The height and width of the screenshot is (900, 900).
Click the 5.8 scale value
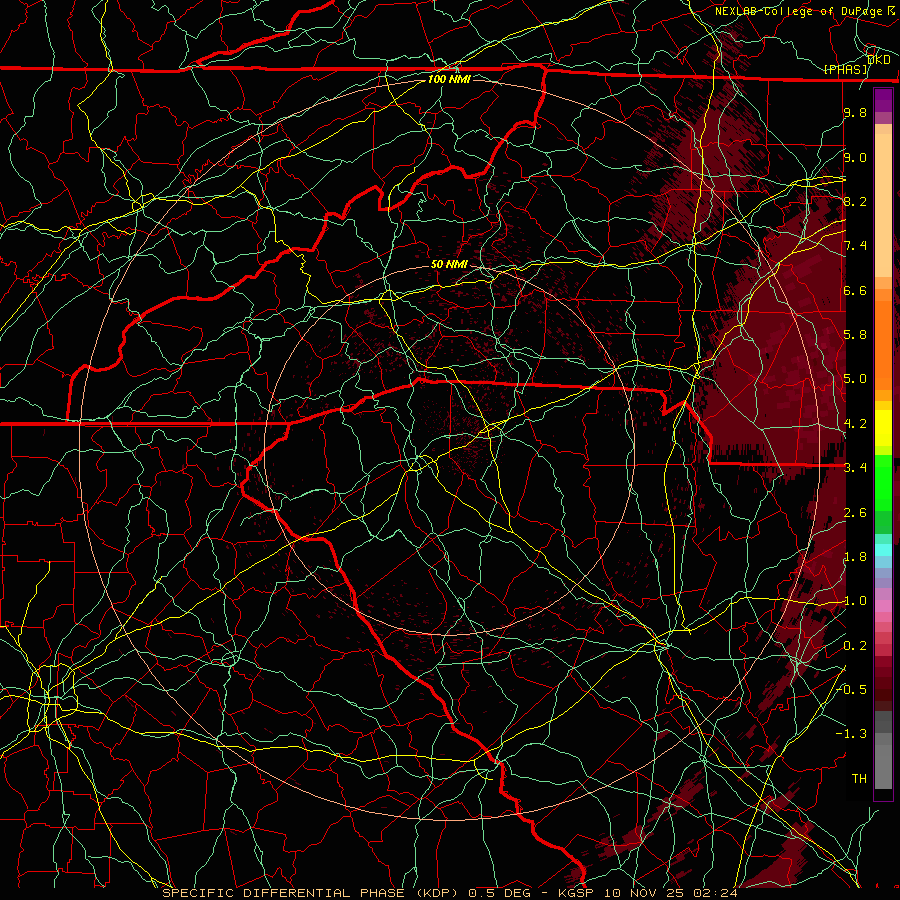[x=855, y=335]
